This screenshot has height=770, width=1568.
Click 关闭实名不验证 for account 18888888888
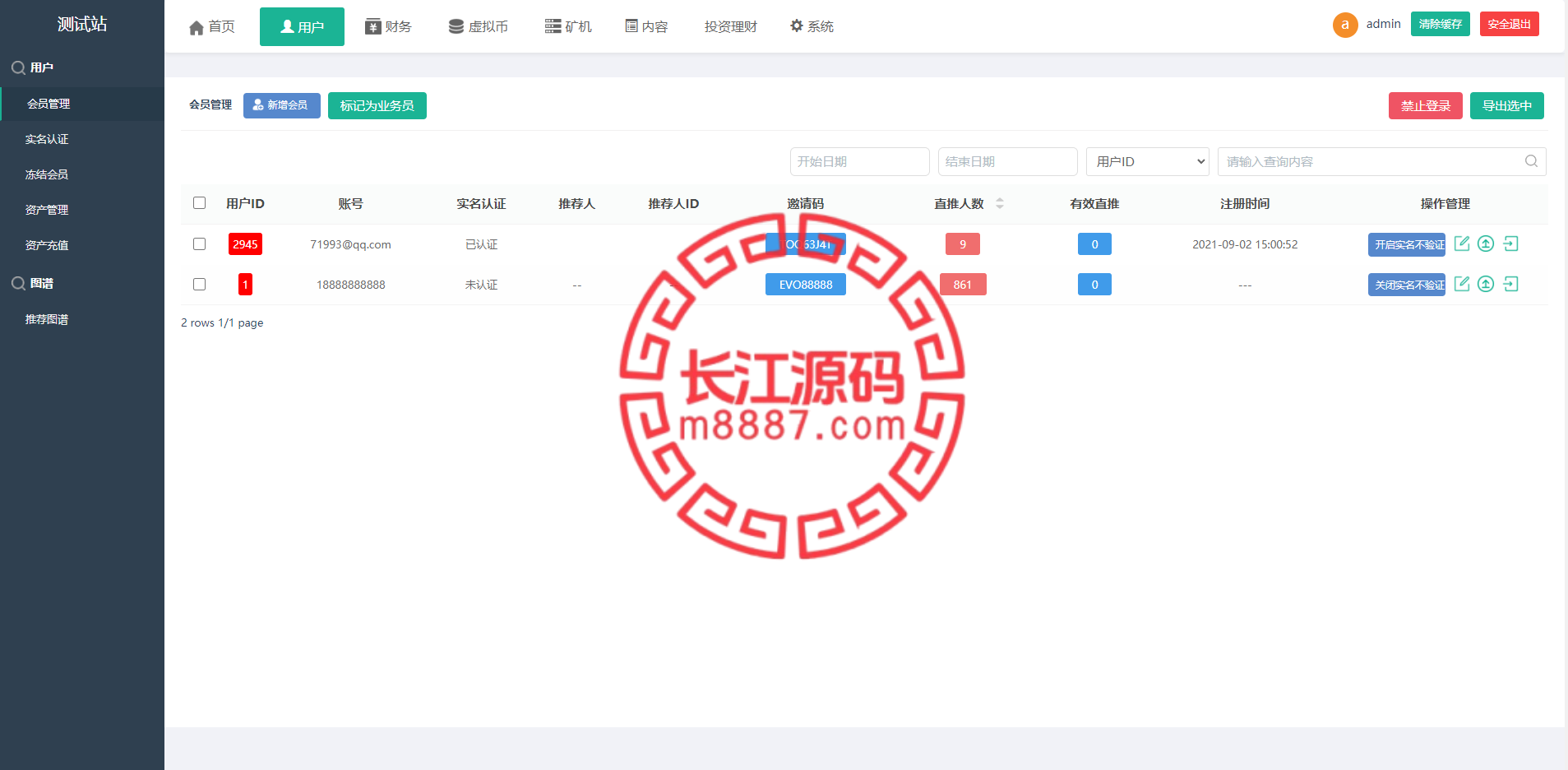pos(1407,285)
